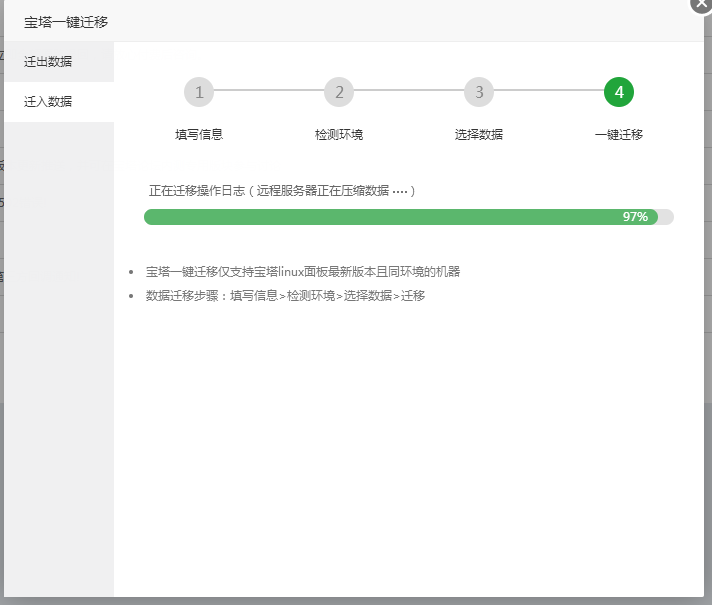Click the 选择数据 step label
Viewport: 712px width, 605px height.
(479, 134)
